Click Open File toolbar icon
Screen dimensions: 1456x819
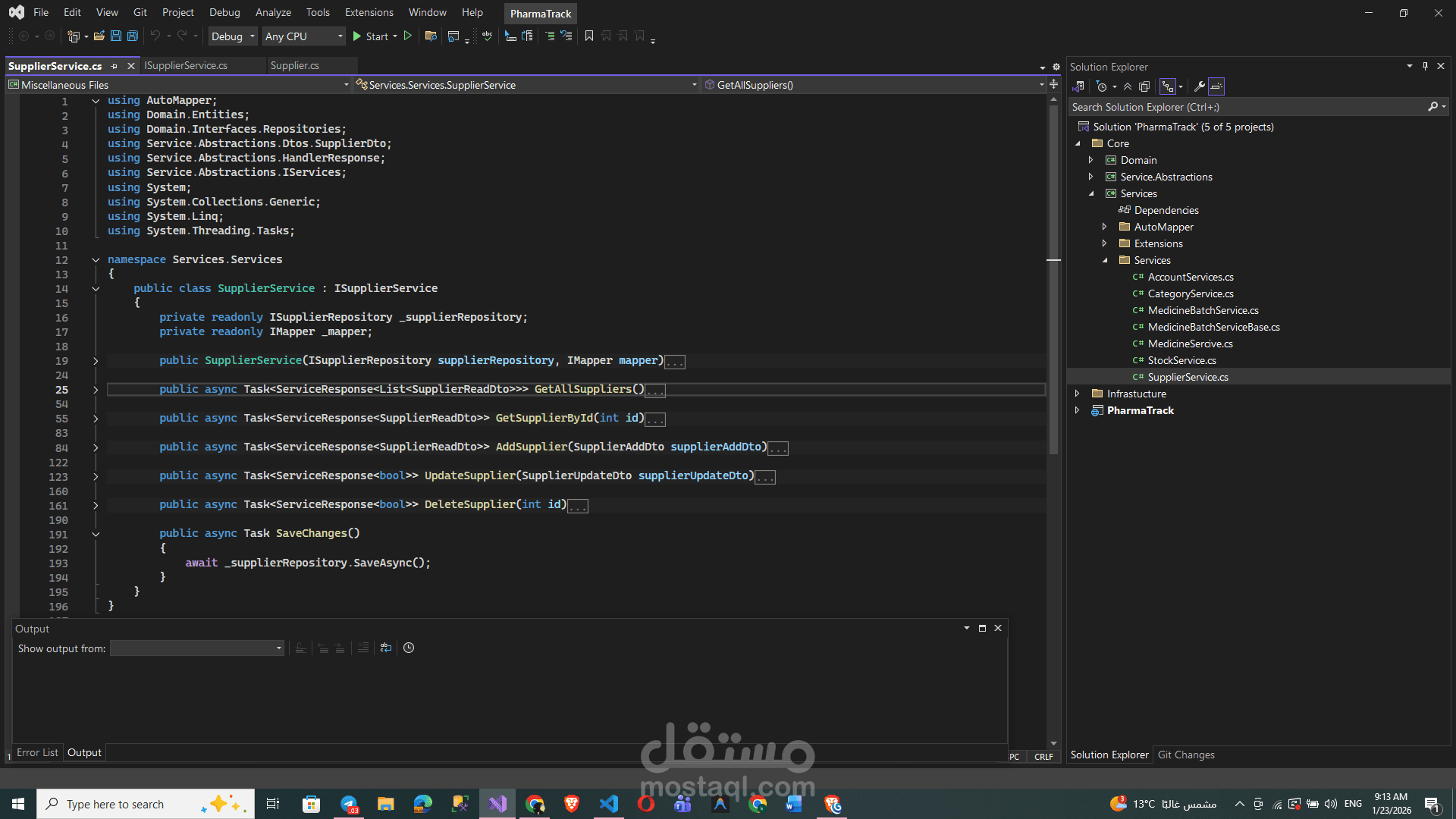coord(99,36)
